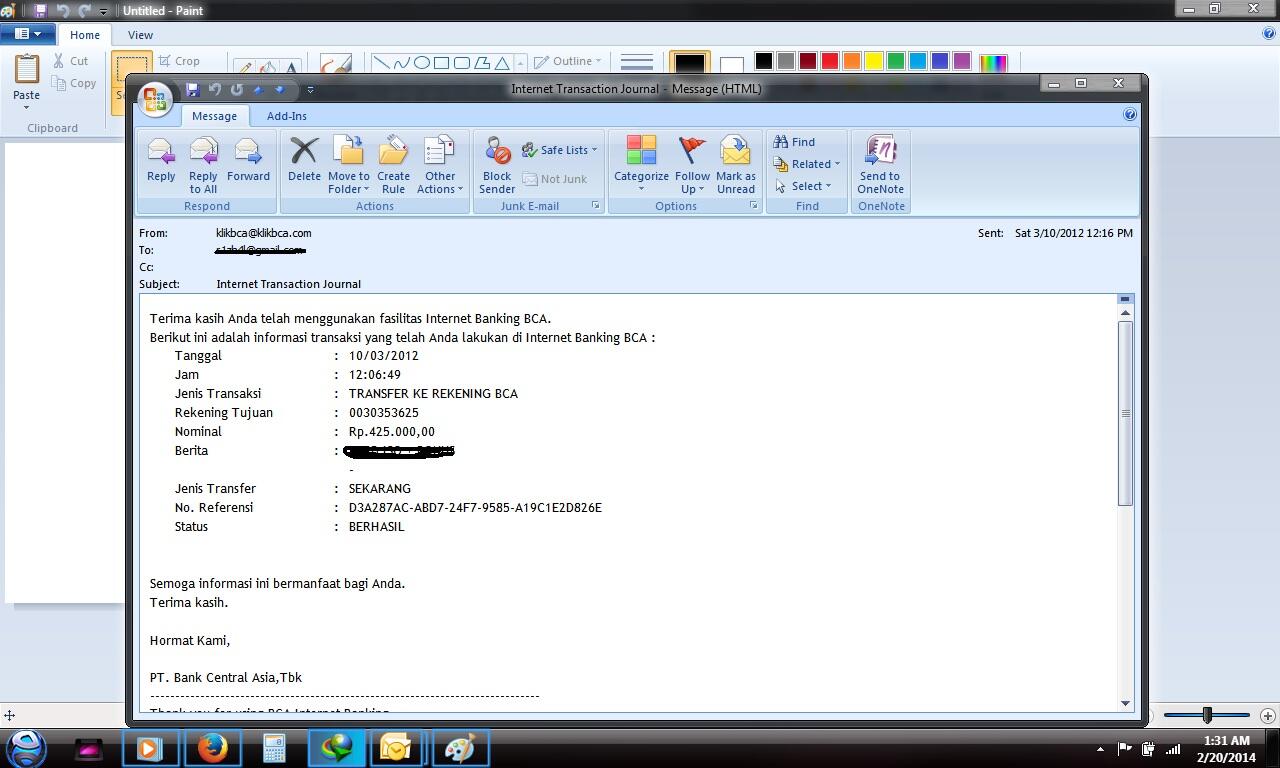Open the Categorize color menu
This screenshot has width=1280, height=768.
(641, 164)
